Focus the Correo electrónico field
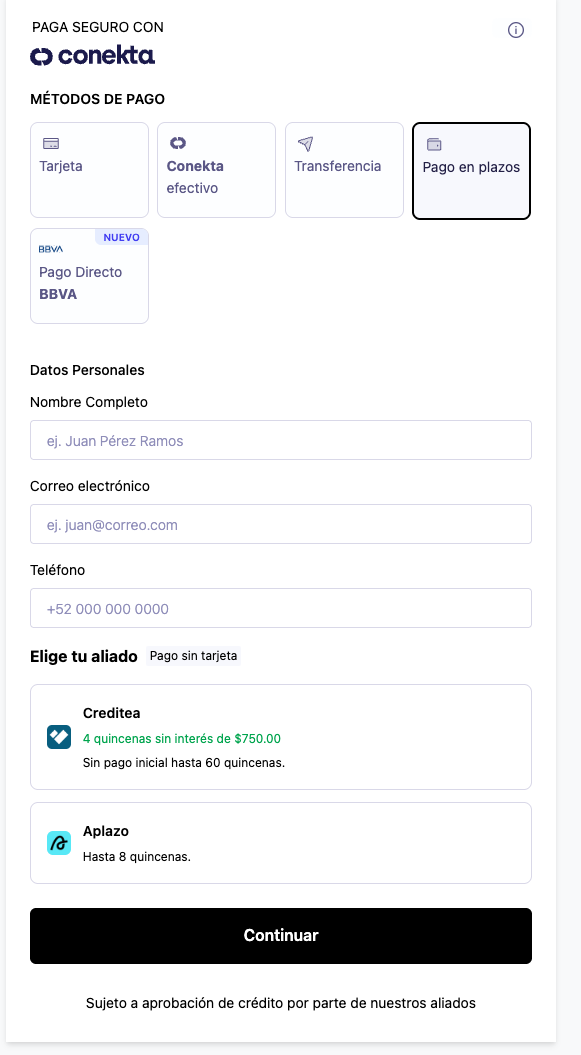This screenshot has width=581, height=1055. click(x=281, y=524)
